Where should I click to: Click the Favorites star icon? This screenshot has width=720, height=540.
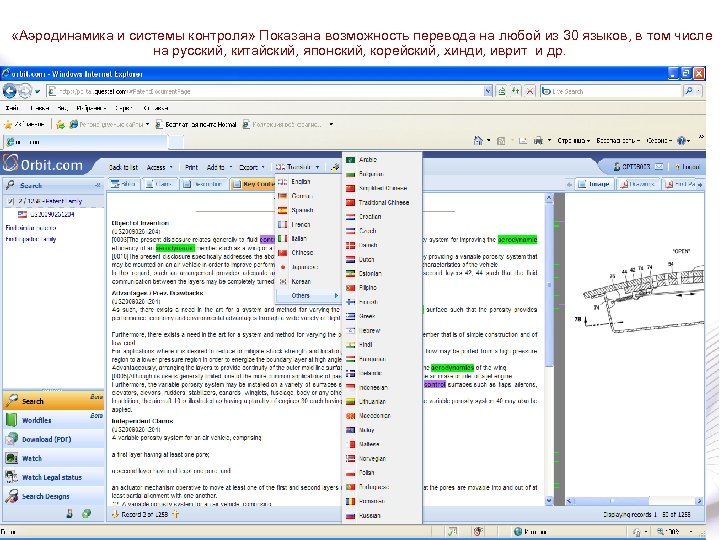pos(8,124)
